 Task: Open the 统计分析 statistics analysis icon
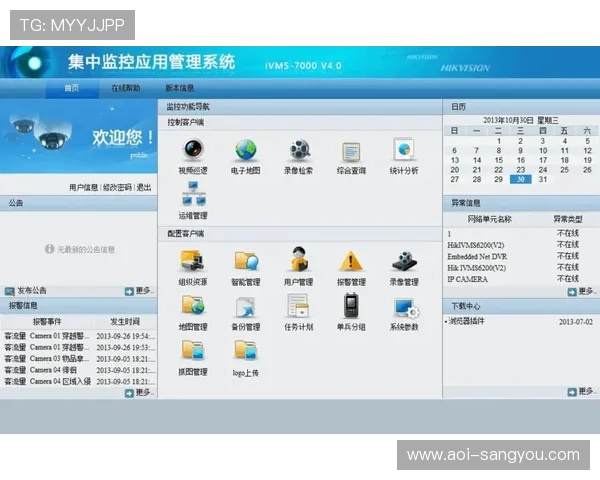404,150
